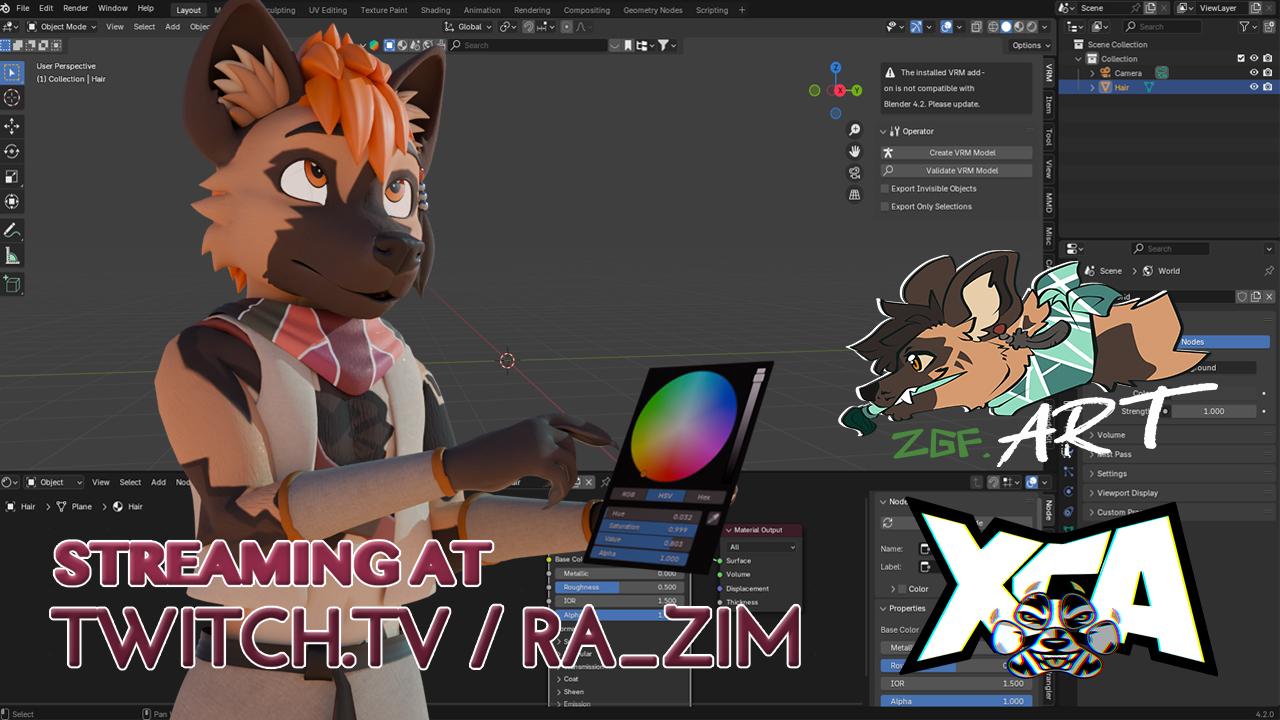
Task: Expand the Camera item in outliner
Action: point(1093,73)
